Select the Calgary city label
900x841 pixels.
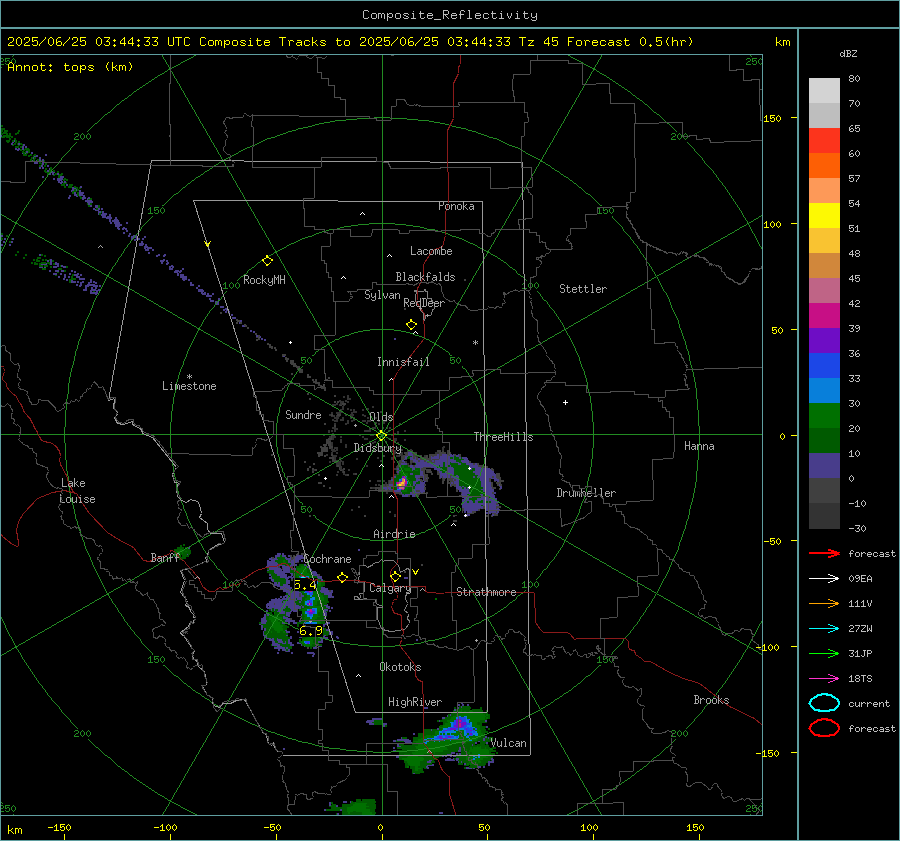click(x=390, y=588)
